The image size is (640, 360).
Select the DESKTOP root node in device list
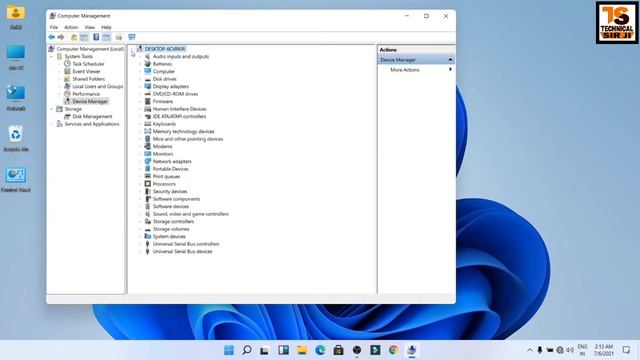pos(165,49)
